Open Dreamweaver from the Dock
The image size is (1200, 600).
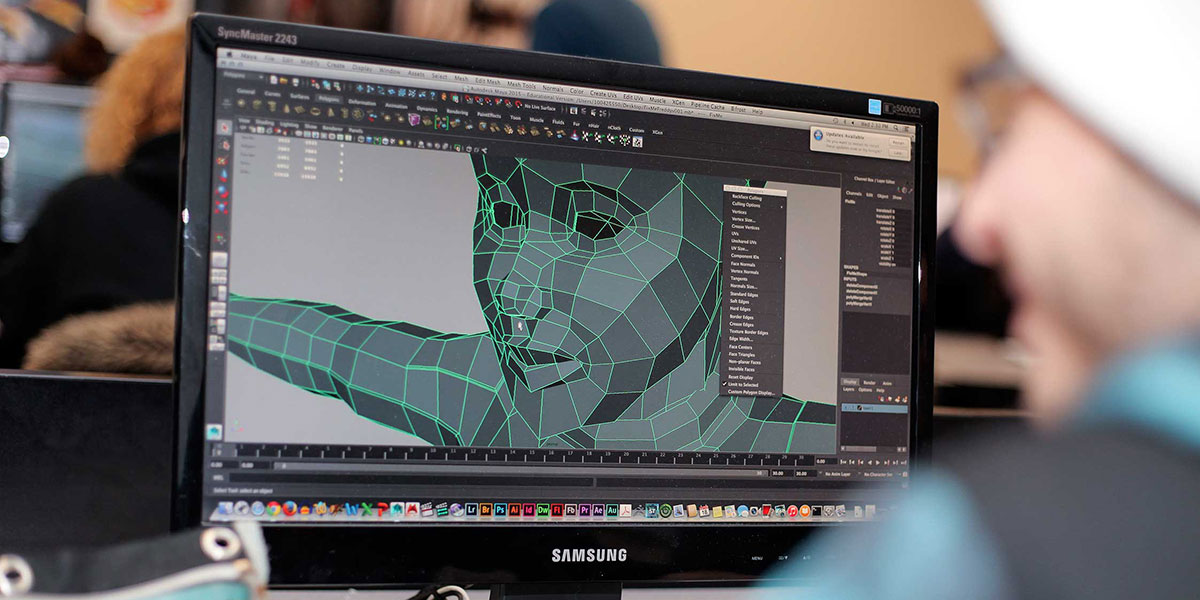(x=542, y=509)
